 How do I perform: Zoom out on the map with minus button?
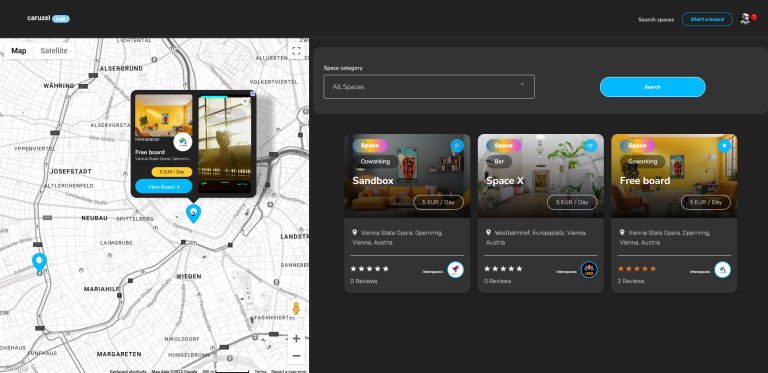coord(296,356)
